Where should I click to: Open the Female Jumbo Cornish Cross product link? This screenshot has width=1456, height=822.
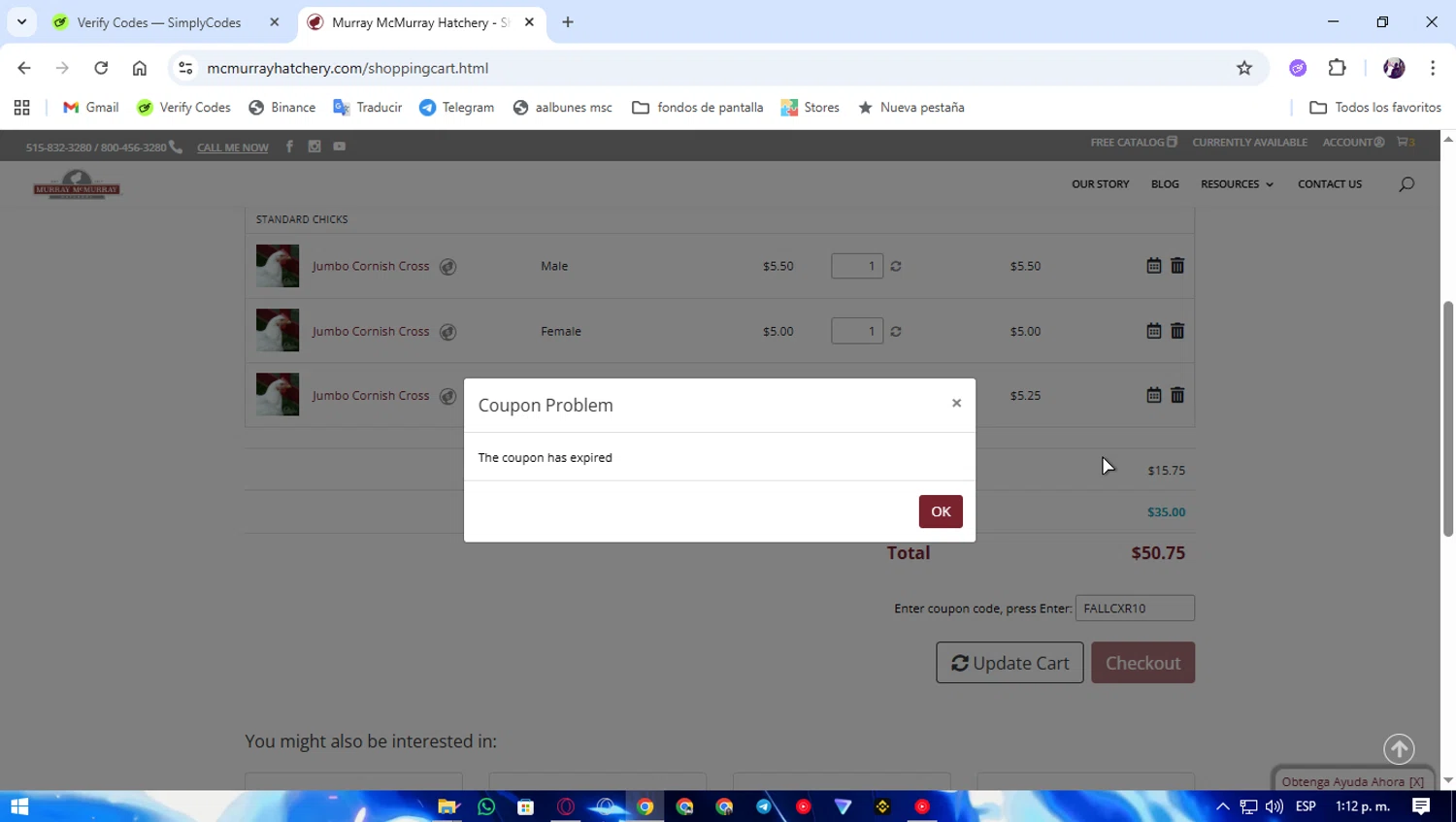(x=371, y=331)
